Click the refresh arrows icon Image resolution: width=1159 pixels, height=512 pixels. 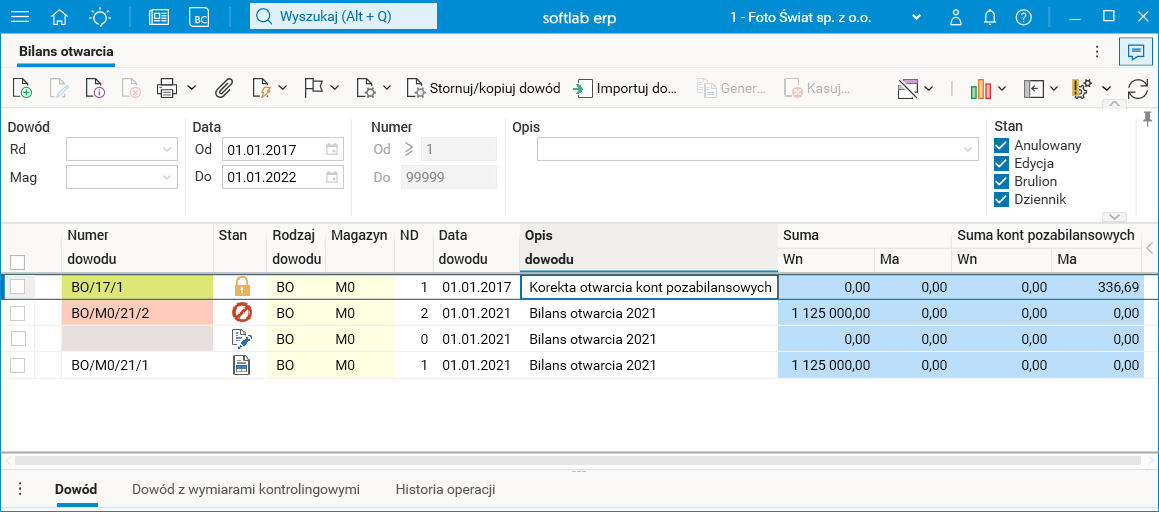tap(1137, 88)
